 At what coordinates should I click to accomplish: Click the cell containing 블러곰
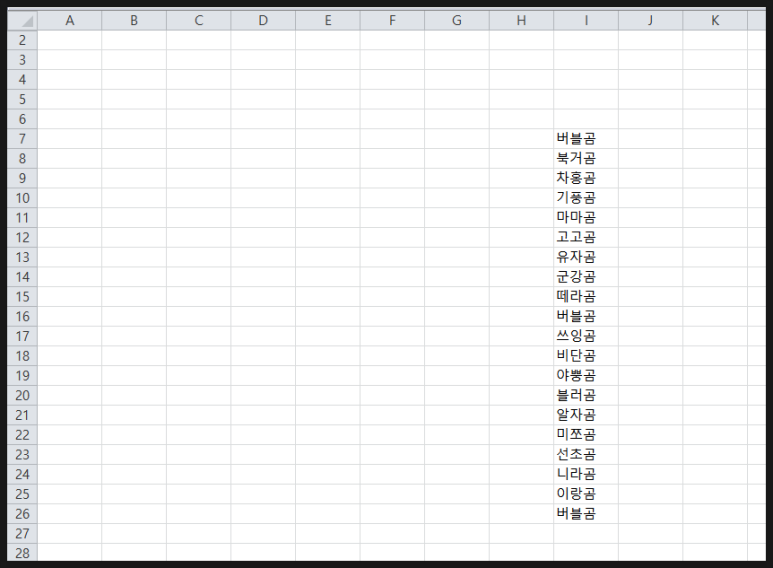(x=586, y=395)
